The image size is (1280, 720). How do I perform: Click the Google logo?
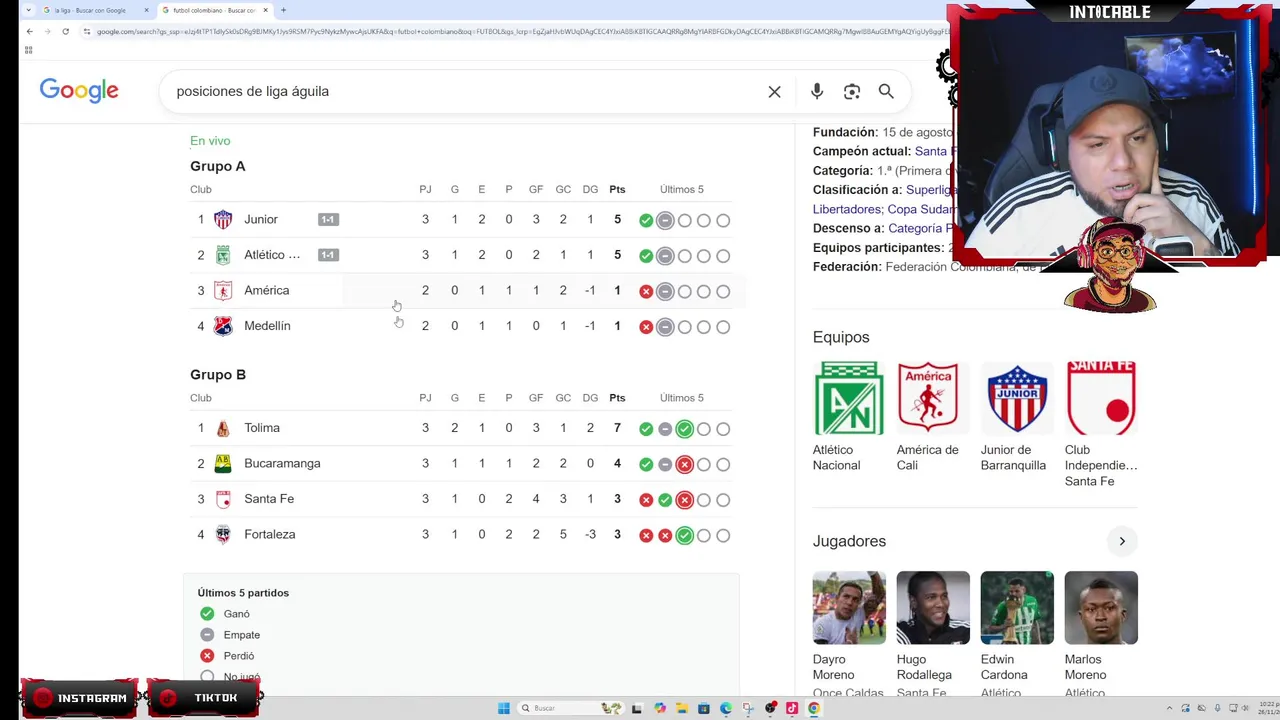(79, 91)
